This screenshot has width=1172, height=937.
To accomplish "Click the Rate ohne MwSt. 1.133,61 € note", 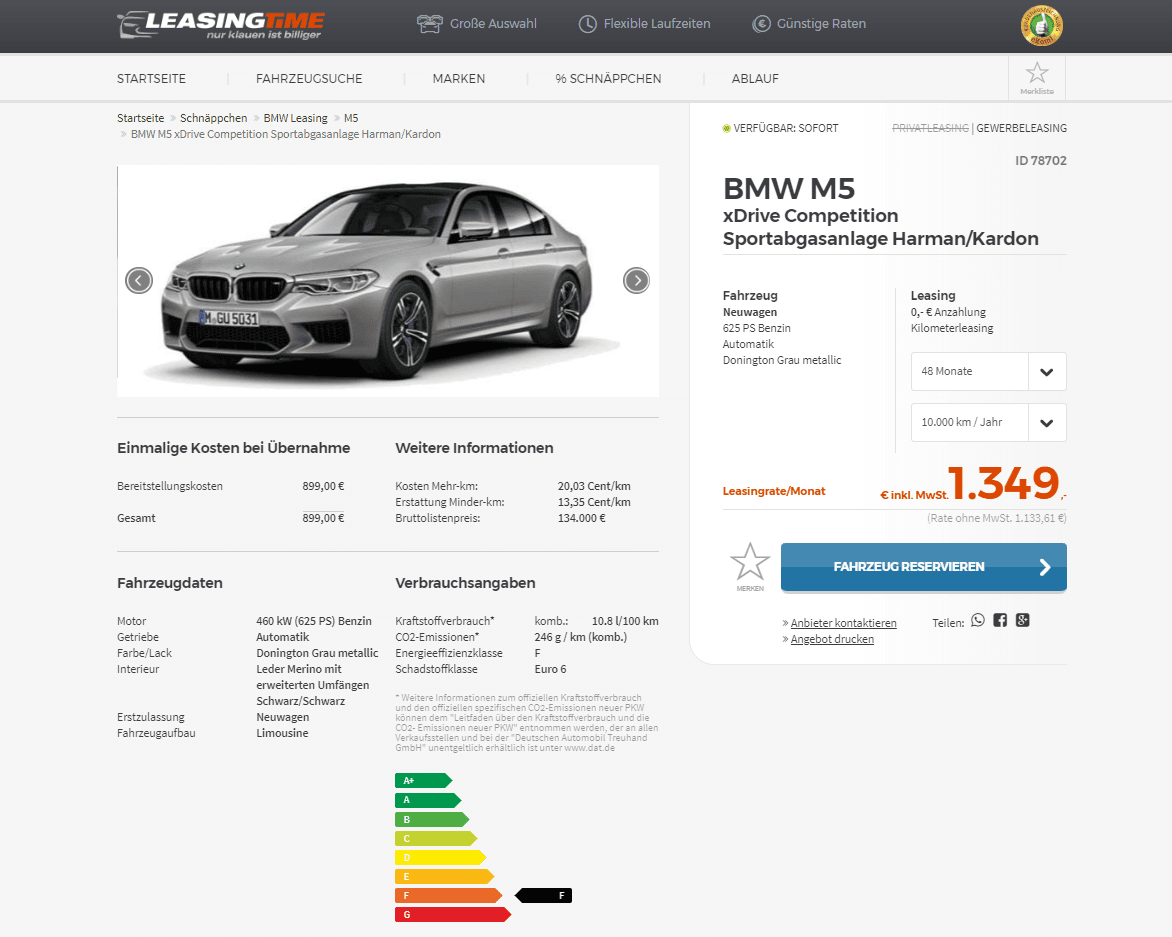I will [996, 518].
